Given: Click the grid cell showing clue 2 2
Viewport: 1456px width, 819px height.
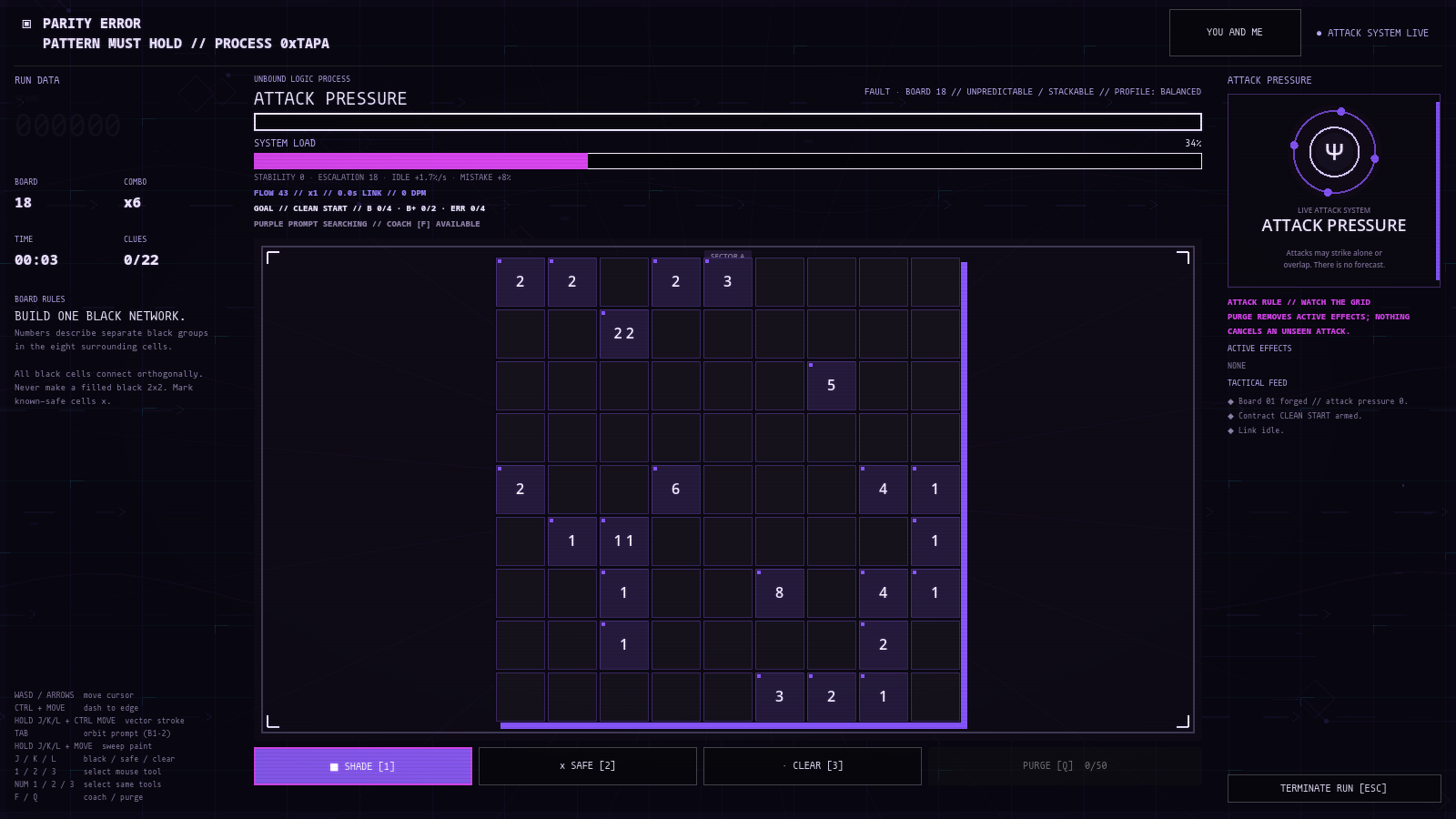Looking at the screenshot, I should (x=624, y=334).
